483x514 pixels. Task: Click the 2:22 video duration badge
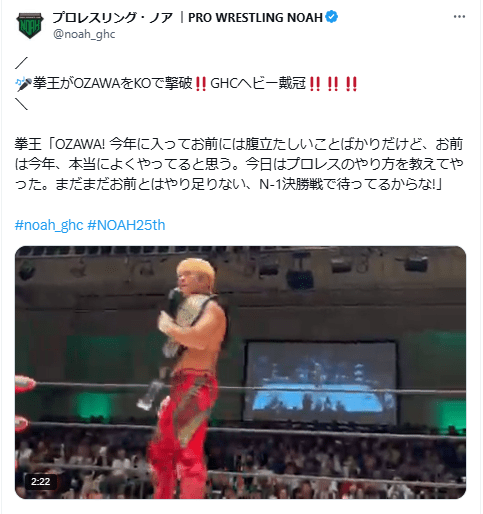(40, 481)
